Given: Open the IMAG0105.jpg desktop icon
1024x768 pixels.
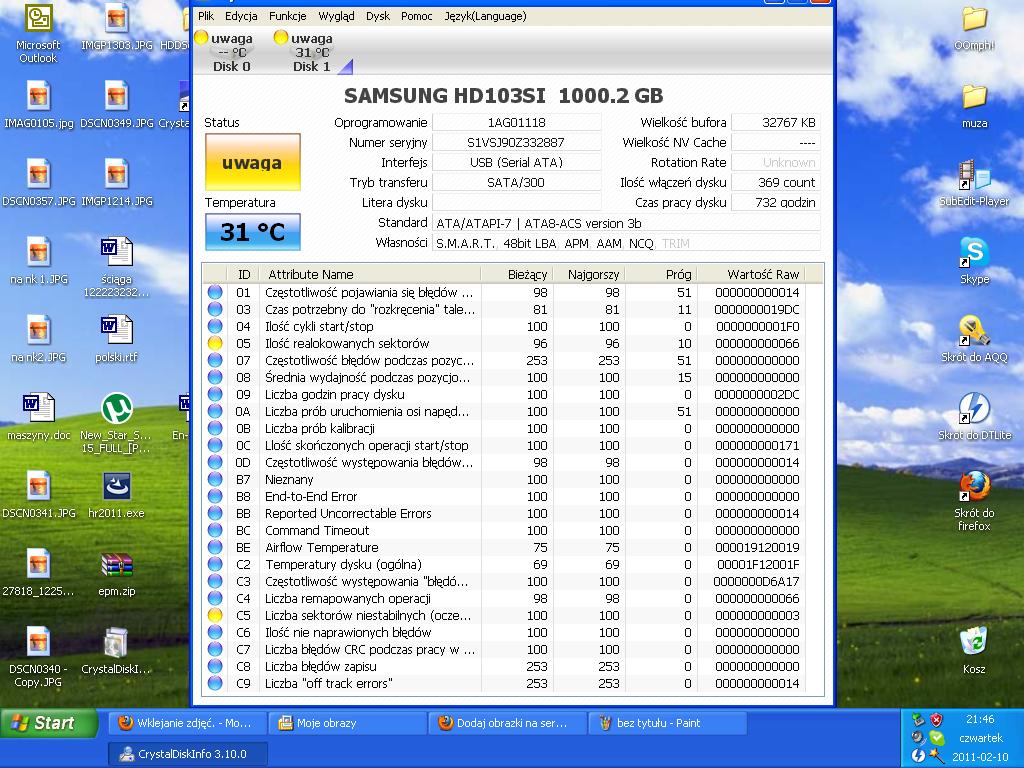Looking at the screenshot, I should pos(39,104).
